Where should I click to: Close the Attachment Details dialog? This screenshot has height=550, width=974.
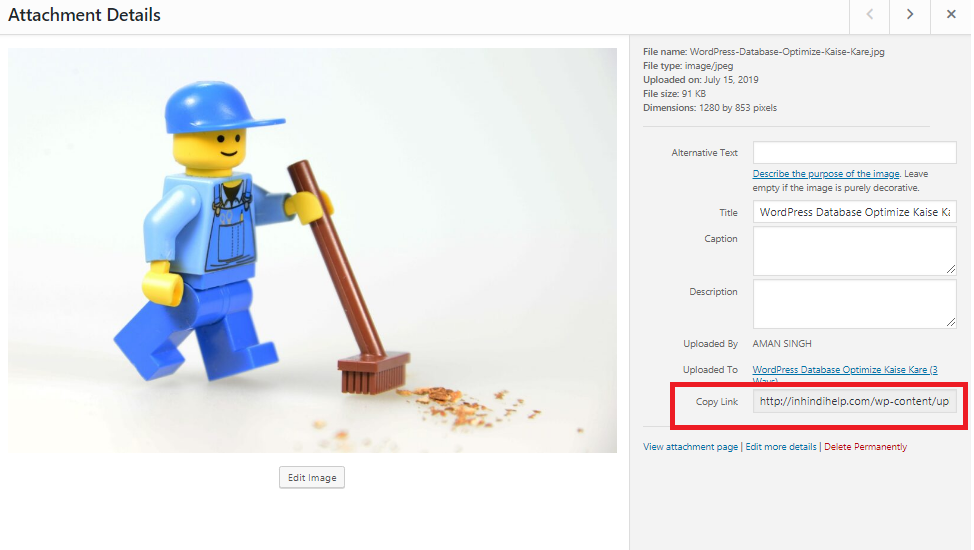pyautogui.click(x=950, y=15)
